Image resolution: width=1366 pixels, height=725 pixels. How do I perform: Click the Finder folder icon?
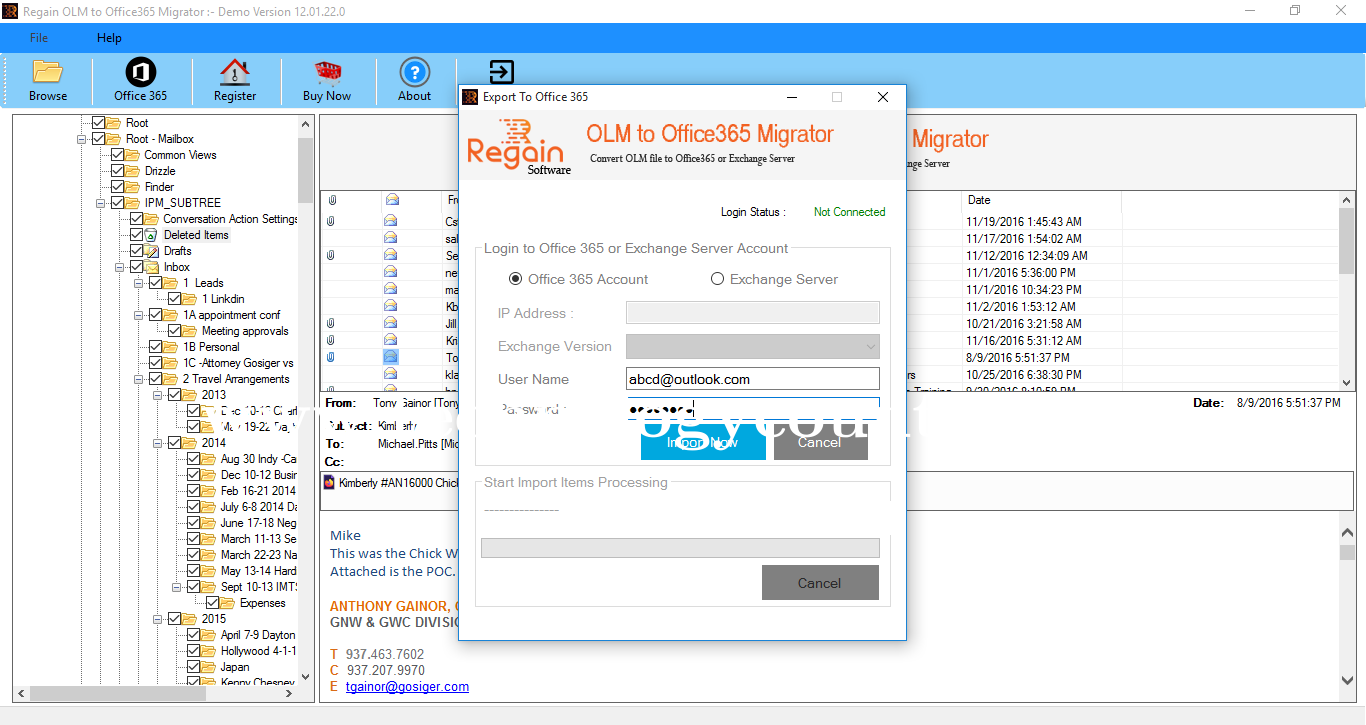point(132,187)
